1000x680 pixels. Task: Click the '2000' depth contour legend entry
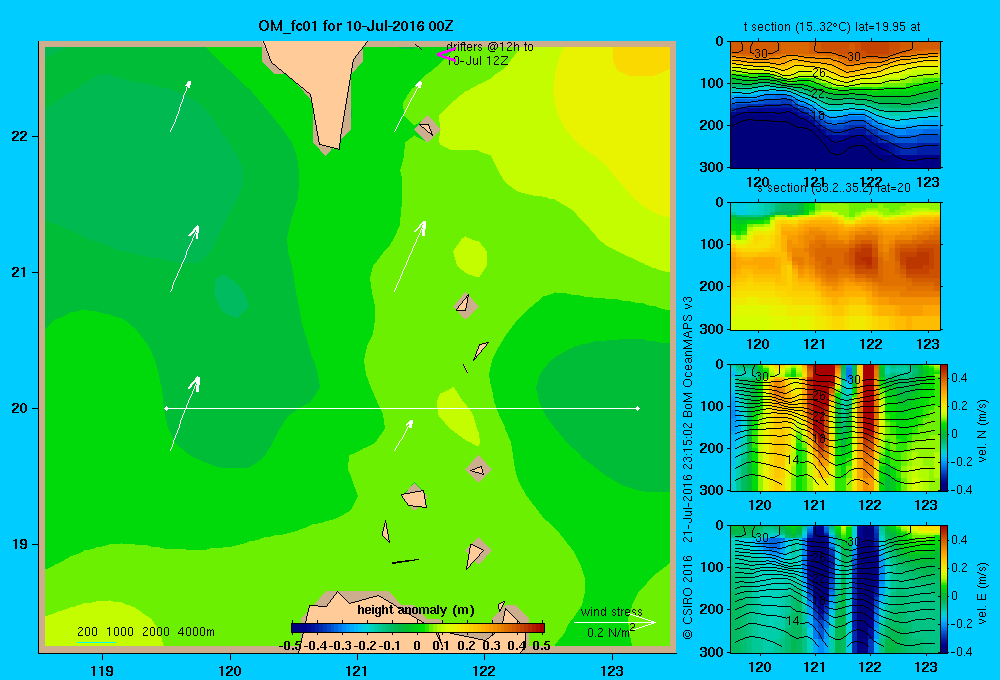[x=156, y=632]
